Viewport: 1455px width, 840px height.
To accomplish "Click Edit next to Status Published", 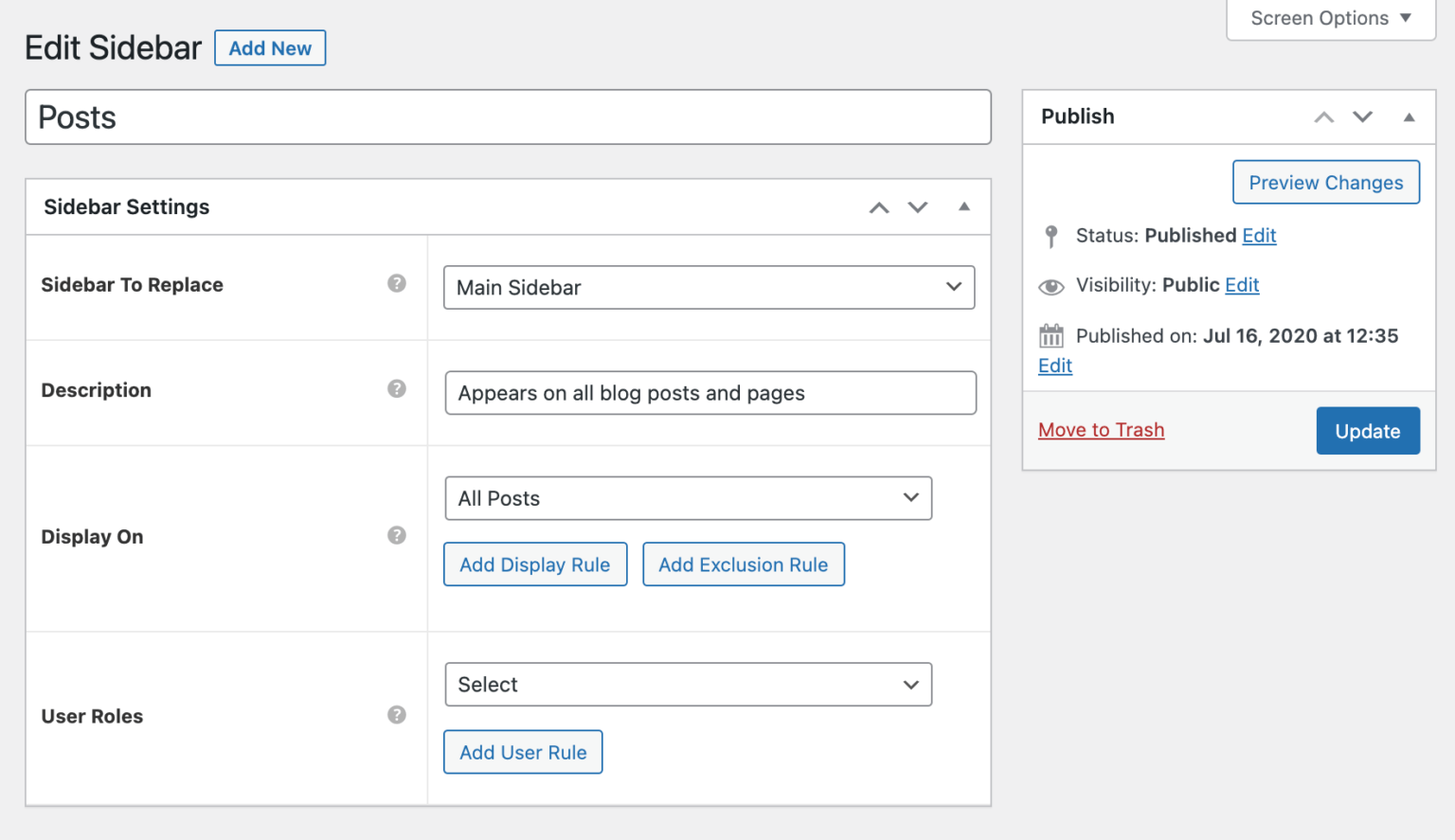I will coord(1259,236).
